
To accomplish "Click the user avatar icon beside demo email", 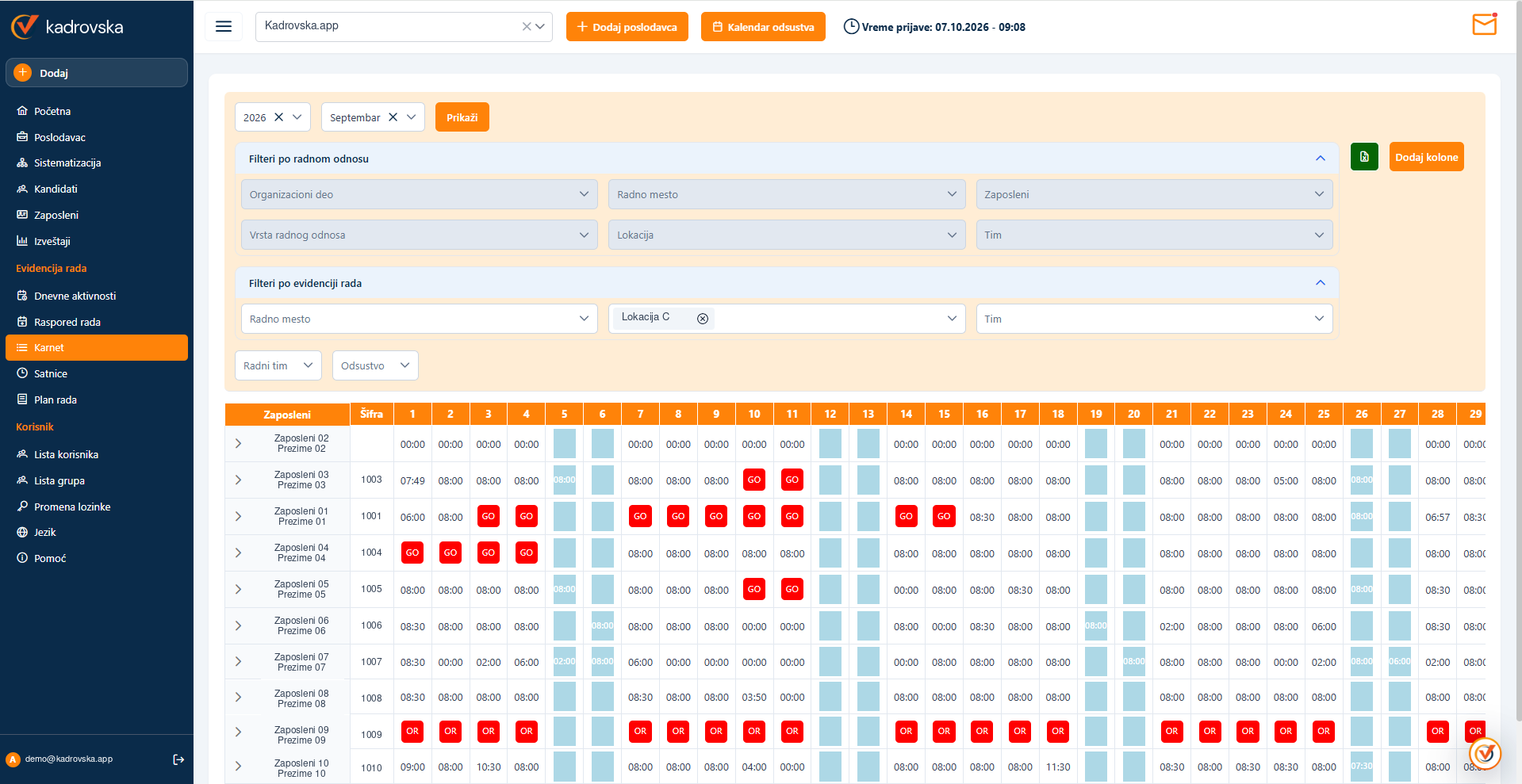I will [13, 759].
